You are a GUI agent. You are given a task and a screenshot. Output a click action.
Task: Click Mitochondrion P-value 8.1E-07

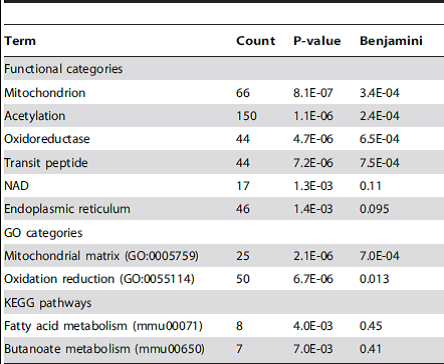[313, 93]
